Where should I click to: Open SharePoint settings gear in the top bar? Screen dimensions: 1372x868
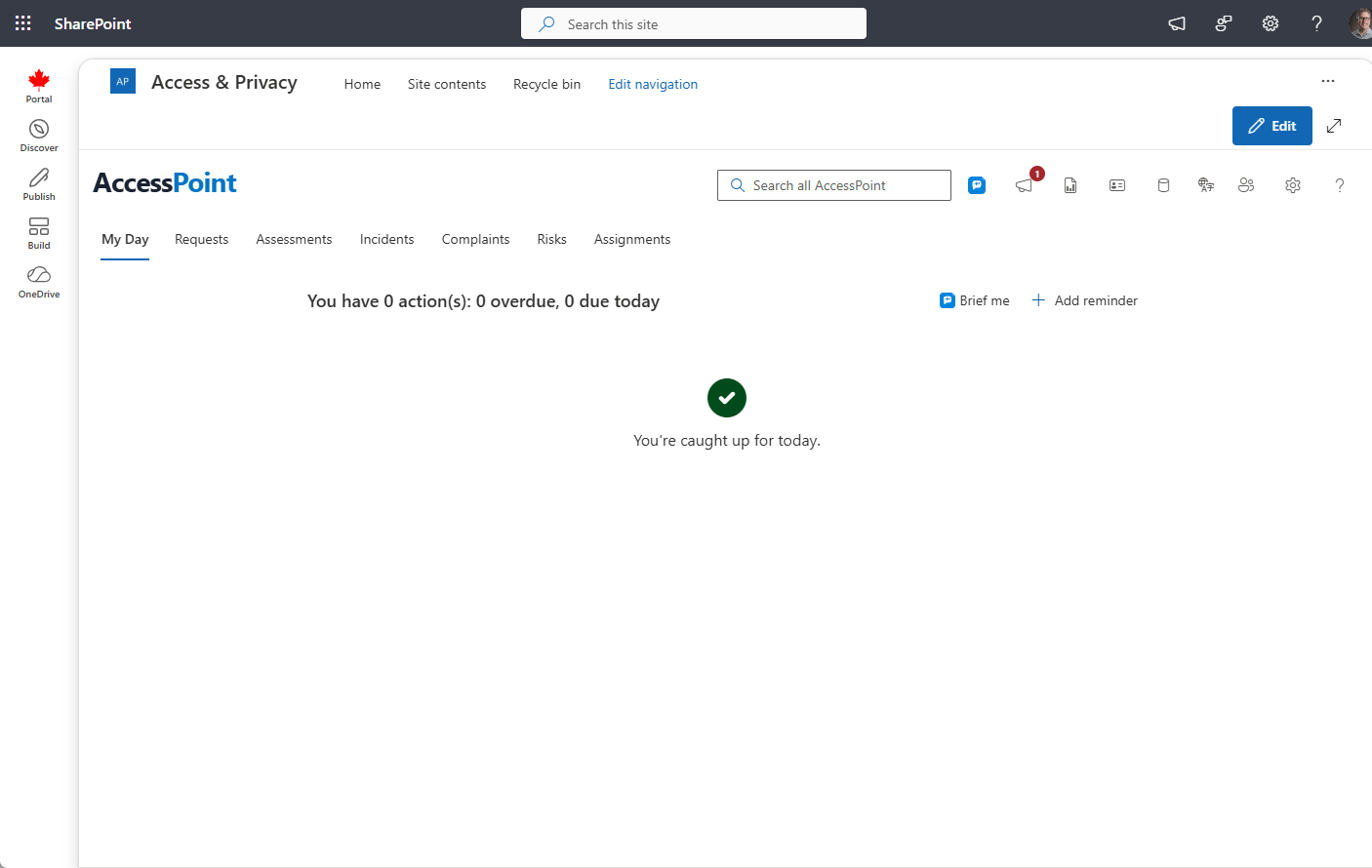1271,23
